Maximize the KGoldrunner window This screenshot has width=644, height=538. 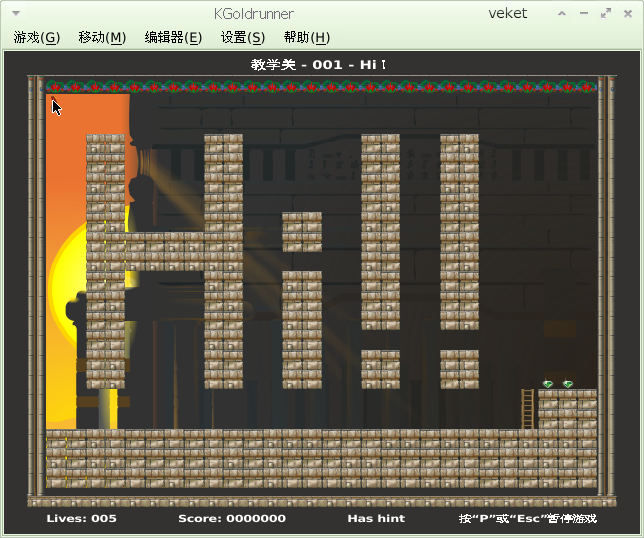605,14
